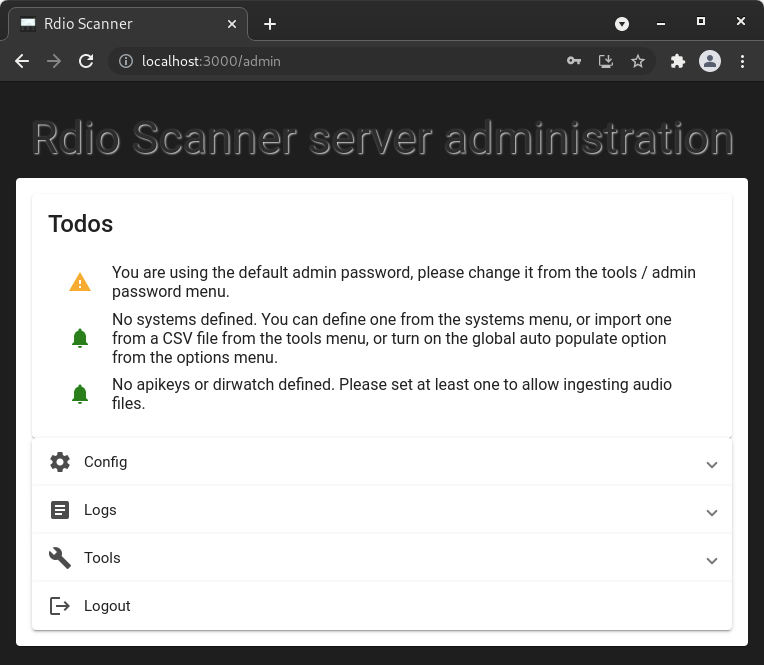Open the Logs panel label

(100, 510)
